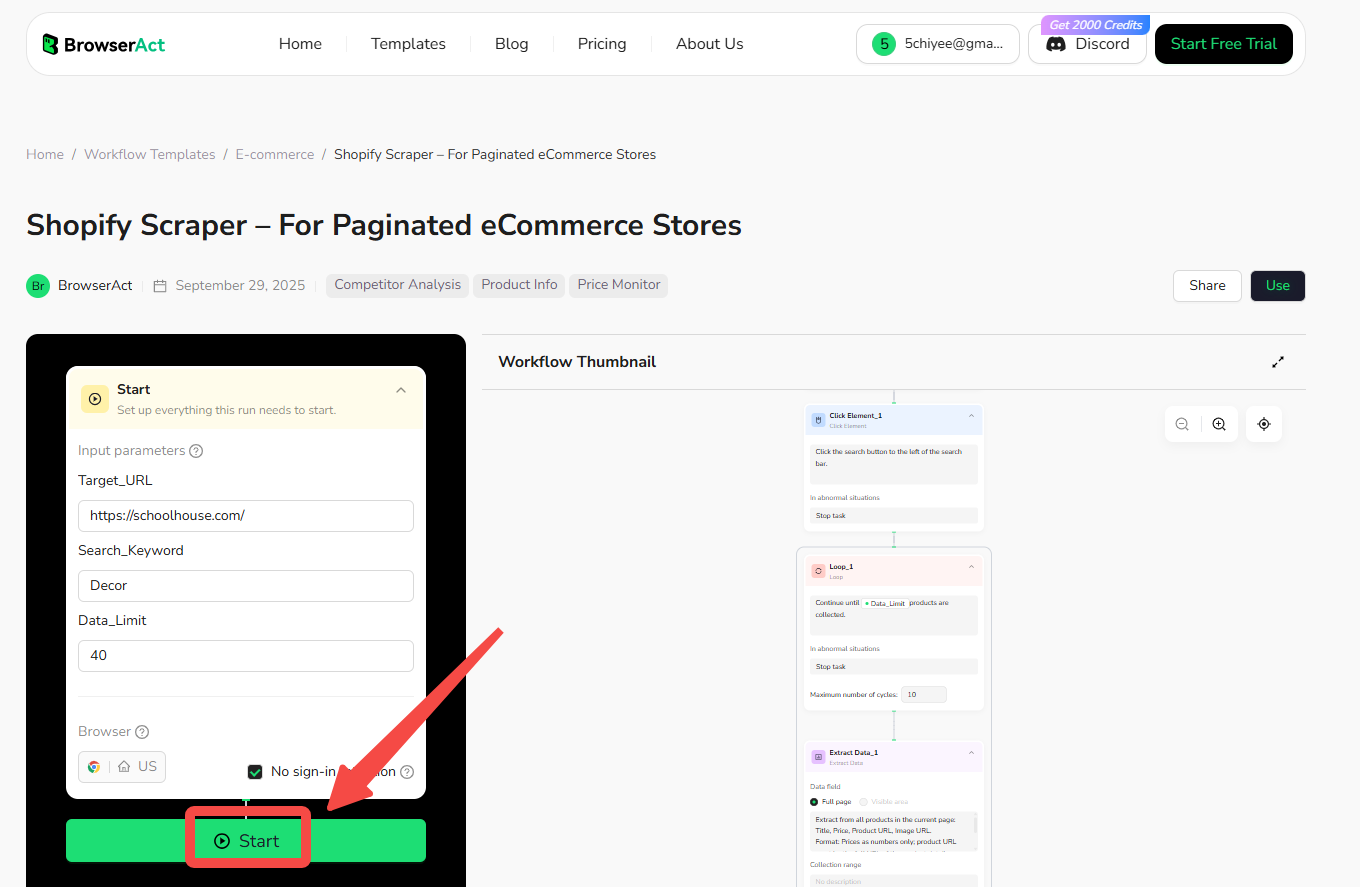Collapse the Click Element_1 node

click(971, 416)
